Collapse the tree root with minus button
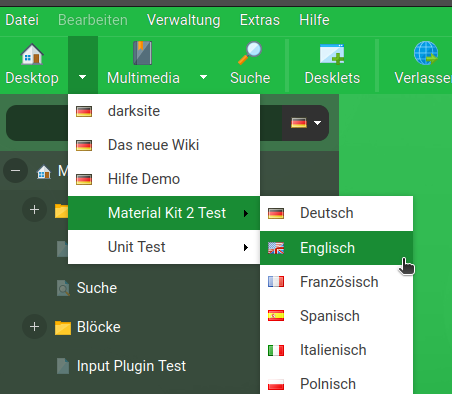This screenshot has height=394, width=452. tap(15, 171)
